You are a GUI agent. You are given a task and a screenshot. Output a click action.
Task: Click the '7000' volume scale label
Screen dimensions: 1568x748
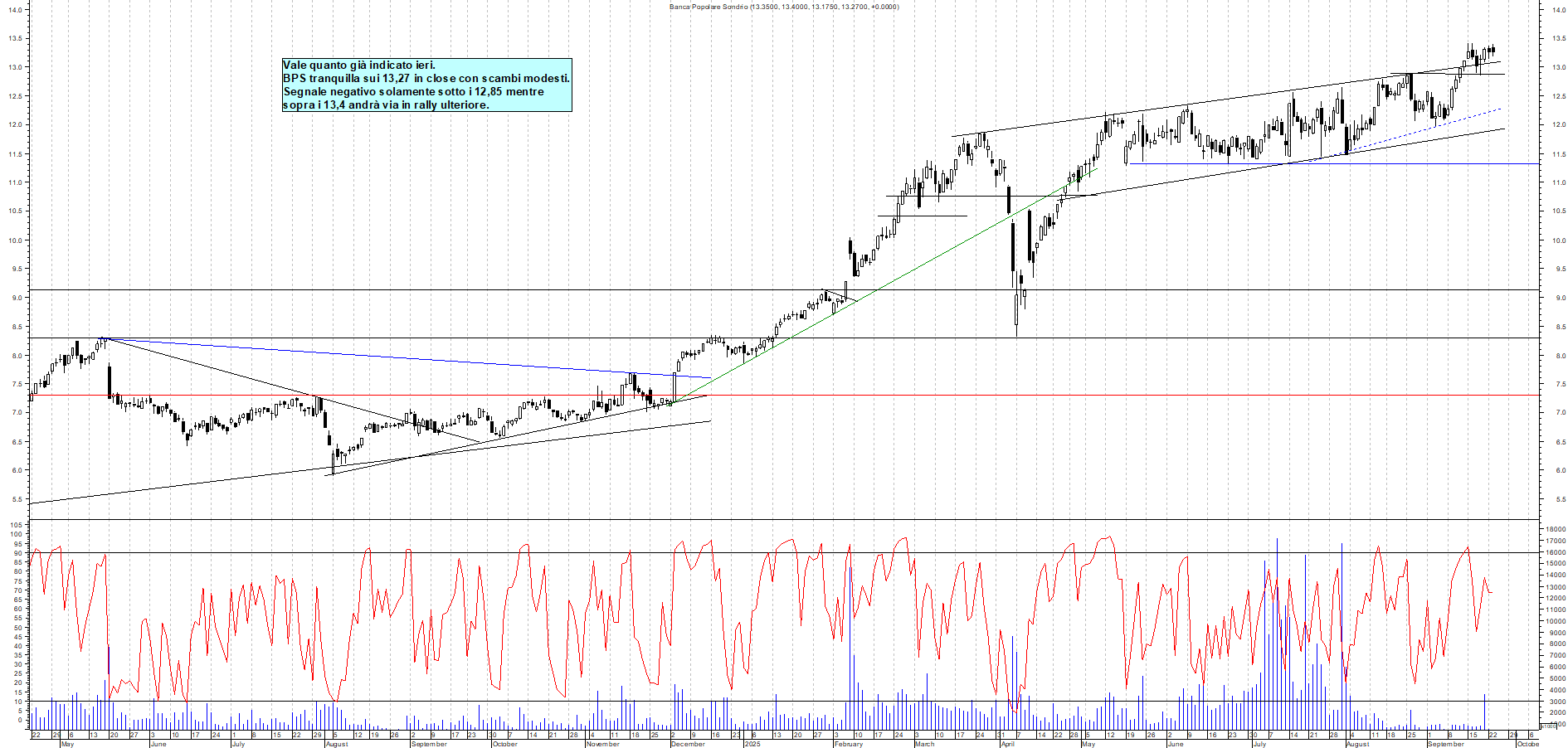1557,655
